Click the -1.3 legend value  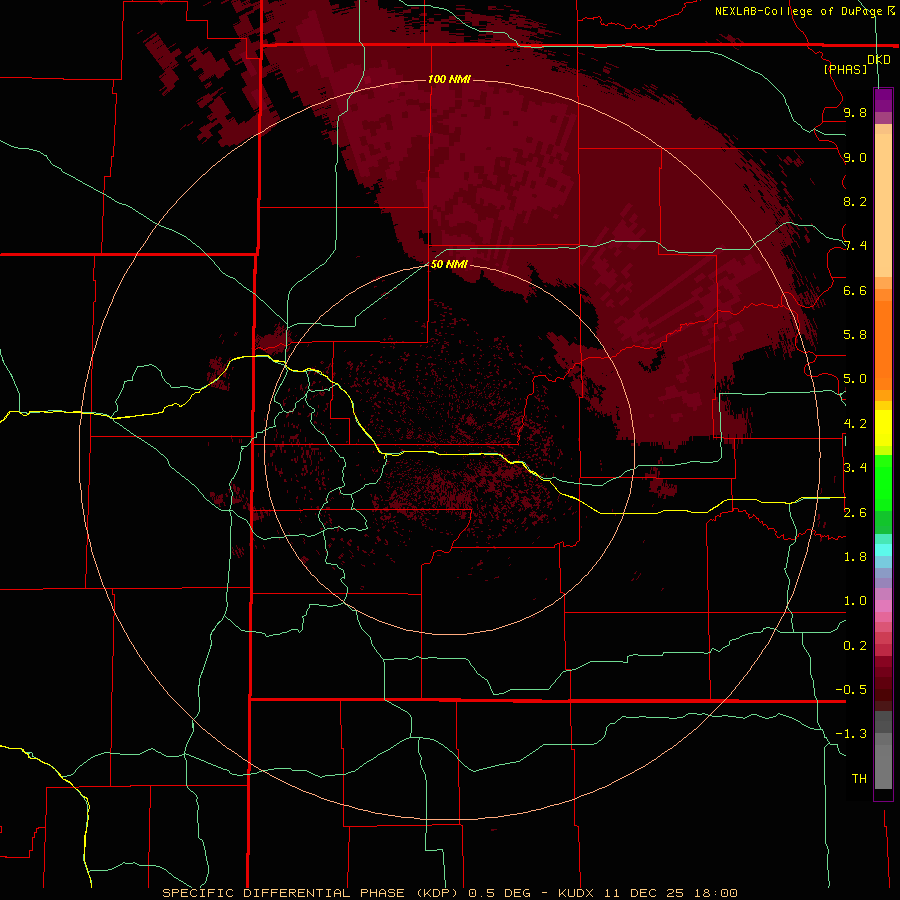point(851,734)
